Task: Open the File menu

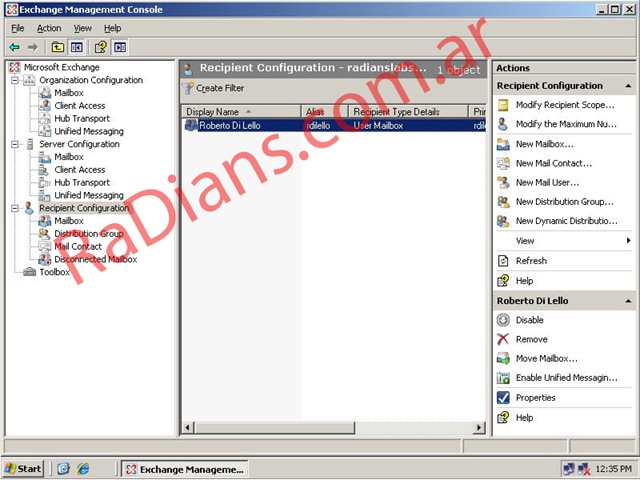Action: [x=18, y=28]
